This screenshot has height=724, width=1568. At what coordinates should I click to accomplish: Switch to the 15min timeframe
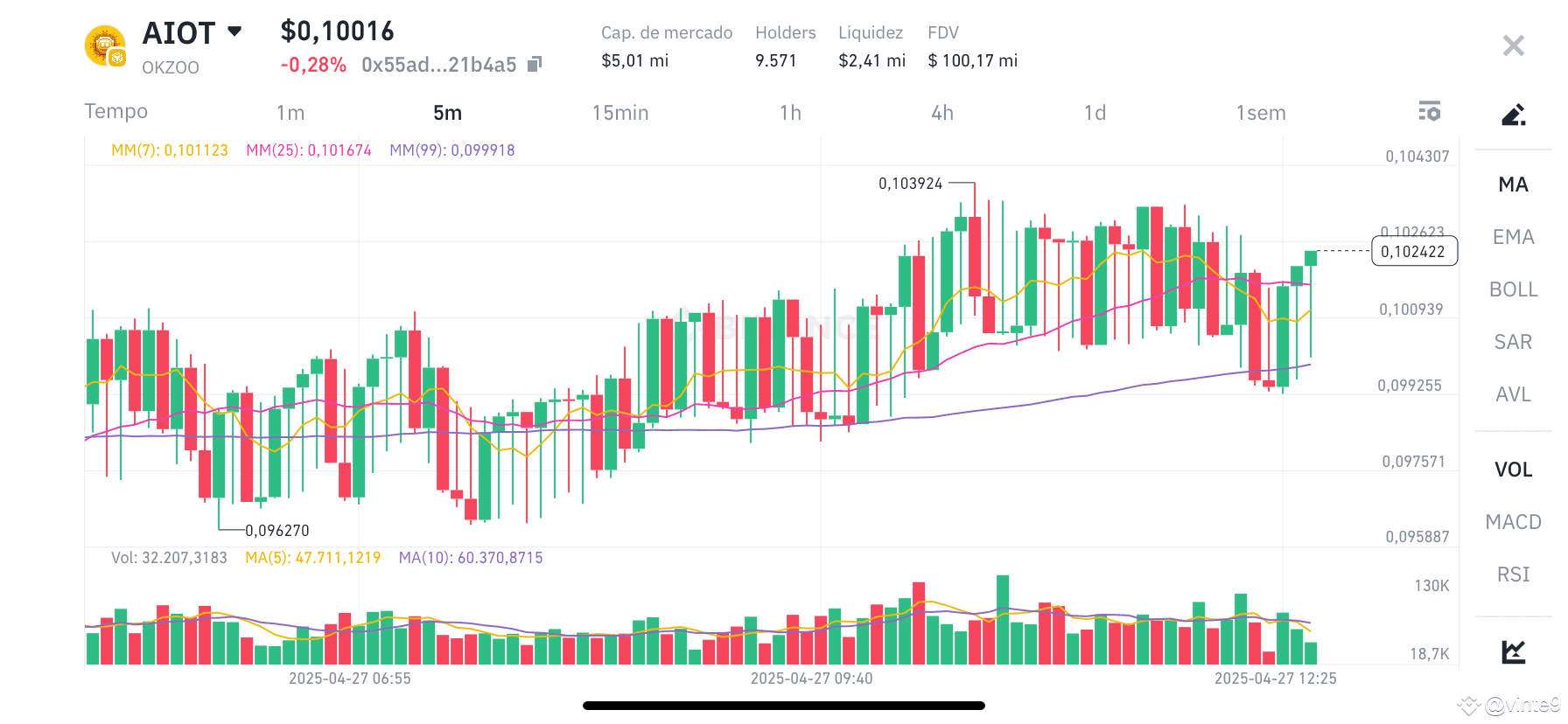tap(620, 113)
